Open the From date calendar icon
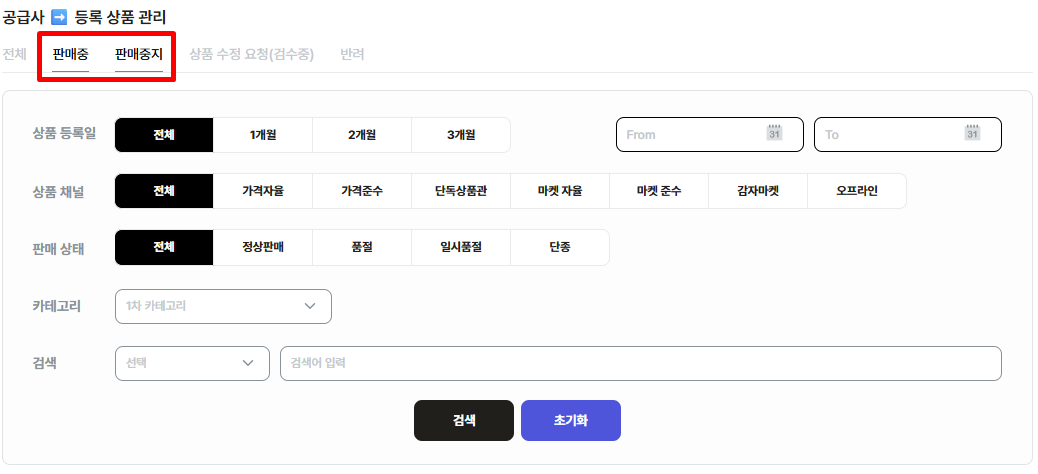1038x474 pixels. [774, 132]
